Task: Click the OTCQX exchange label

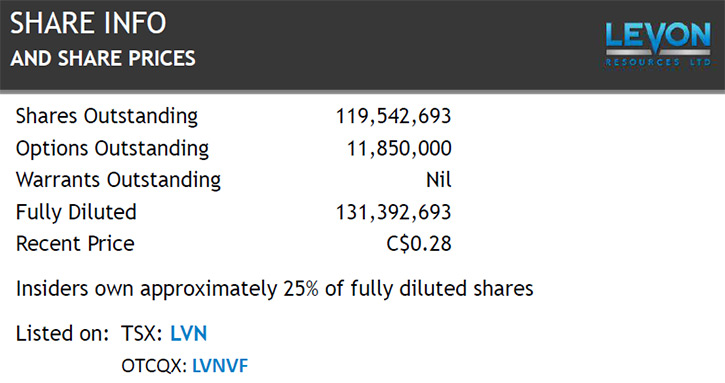Action: click(x=154, y=366)
